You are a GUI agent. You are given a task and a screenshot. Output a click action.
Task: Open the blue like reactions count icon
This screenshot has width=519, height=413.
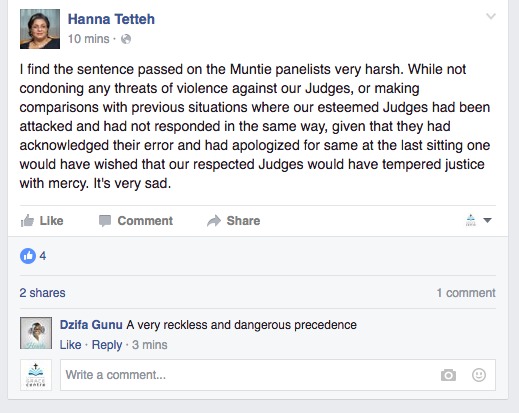click(28, 256)
